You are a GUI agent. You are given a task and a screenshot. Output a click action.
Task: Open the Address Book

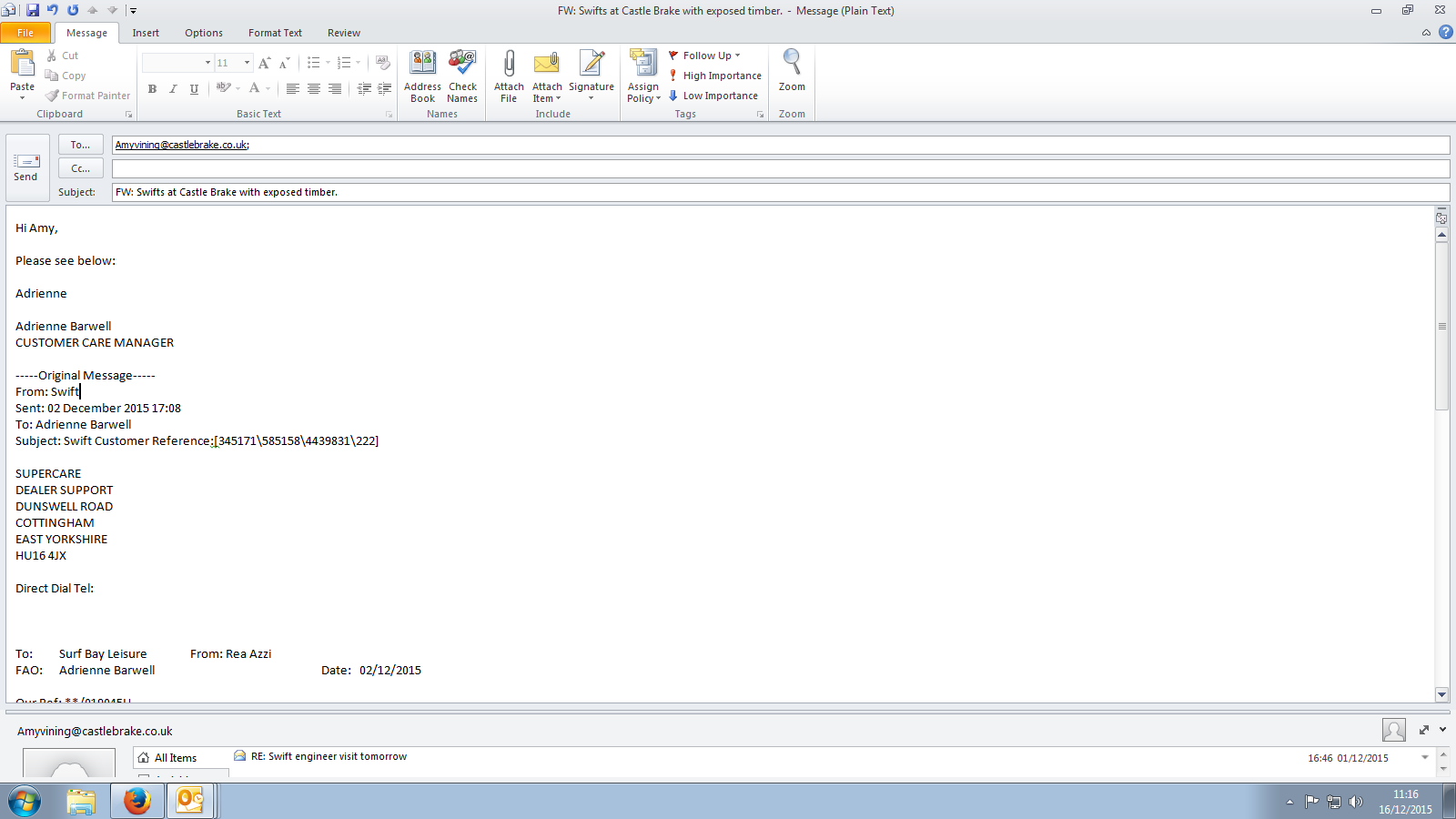click(422, 76)
